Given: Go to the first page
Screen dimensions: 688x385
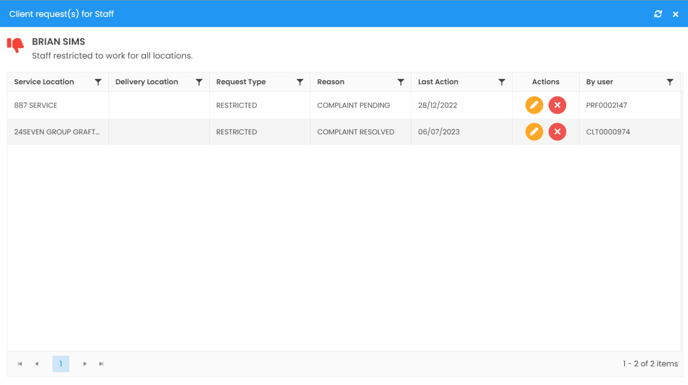Looking at the screenshot, I should tap(20, 364).
